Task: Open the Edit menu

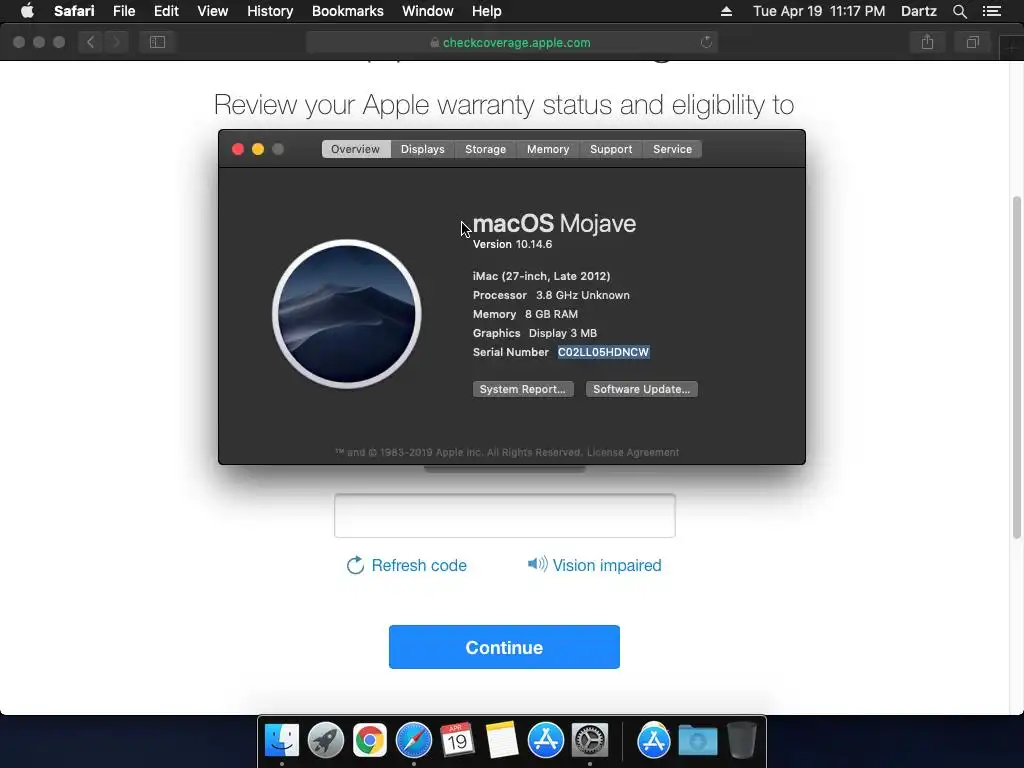Action: 166,11
